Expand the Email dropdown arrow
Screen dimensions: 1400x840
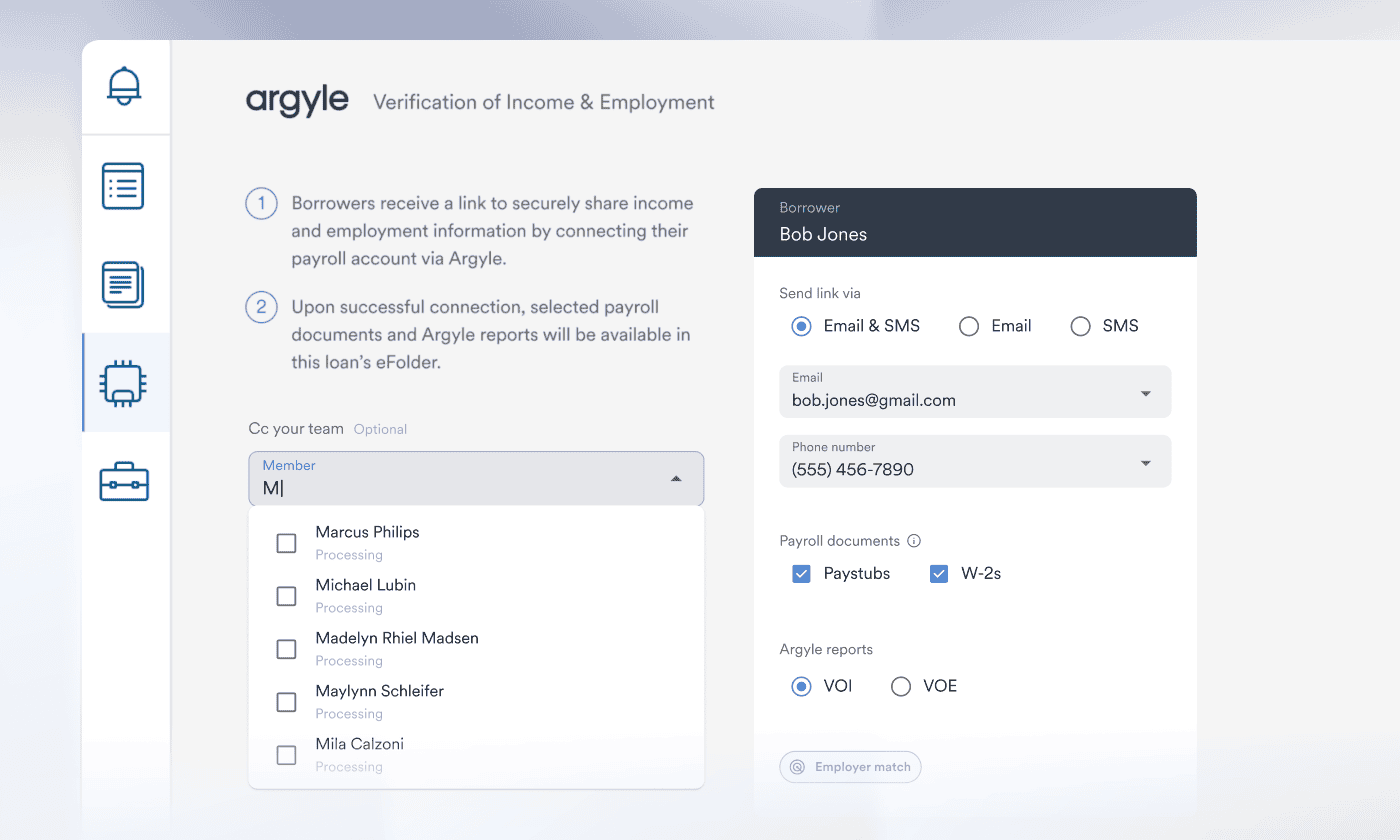pyautogui.click(x=1146, y=394)
